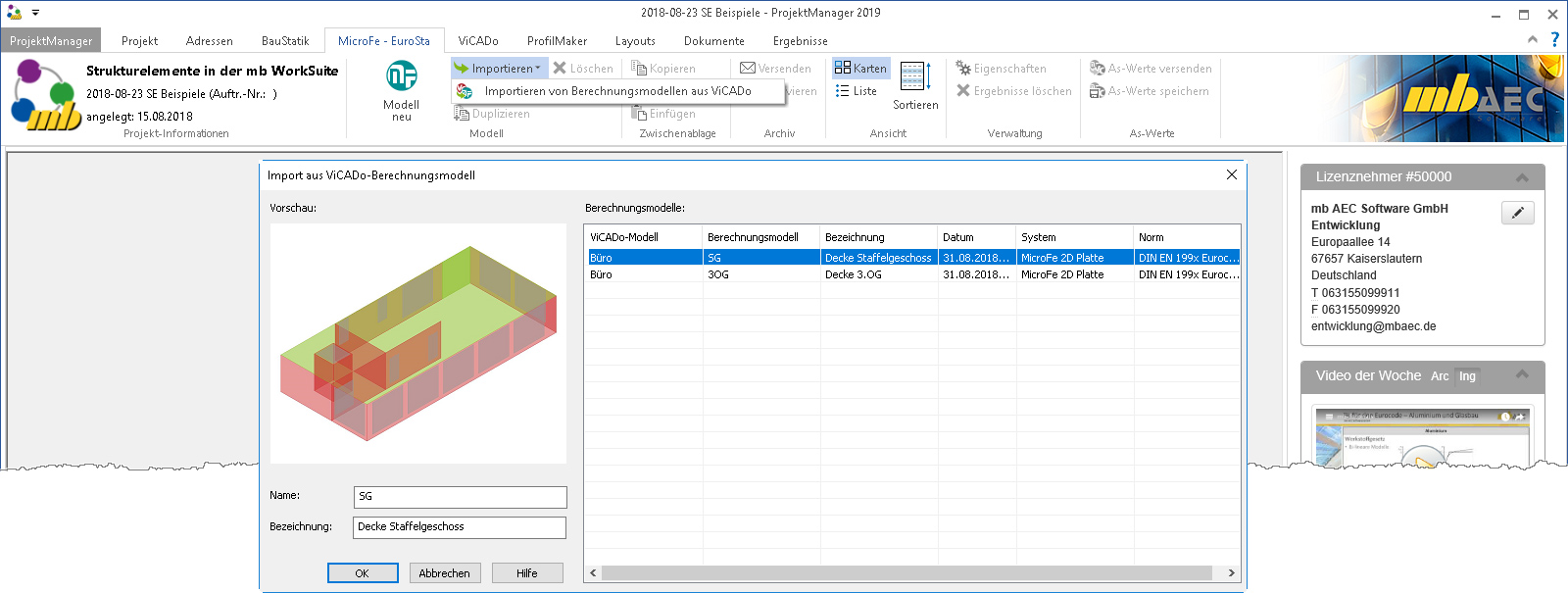
Task: Confirm the import with OK
Action: 363,573
